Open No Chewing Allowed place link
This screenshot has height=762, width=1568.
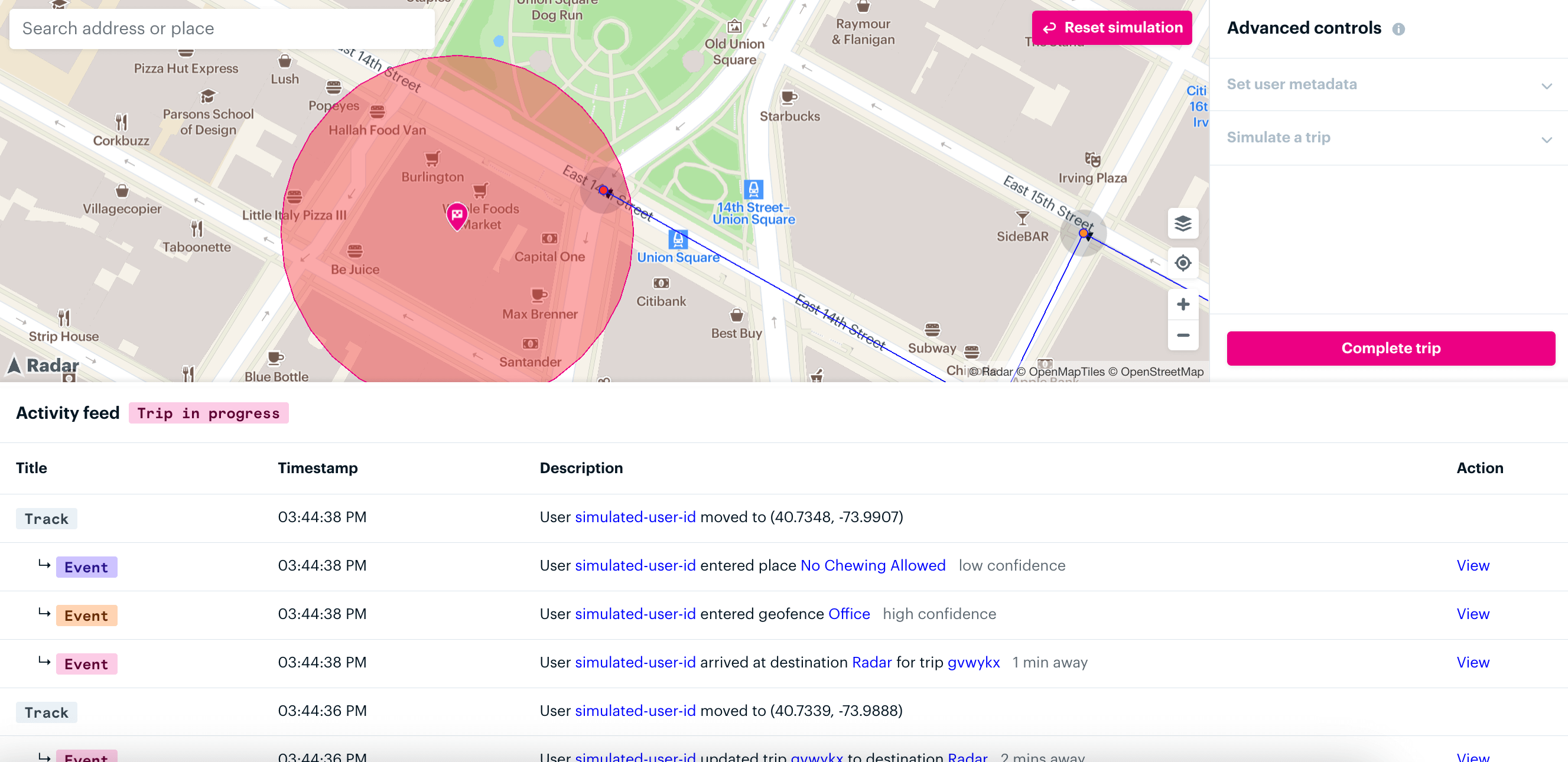coord(872,565)
